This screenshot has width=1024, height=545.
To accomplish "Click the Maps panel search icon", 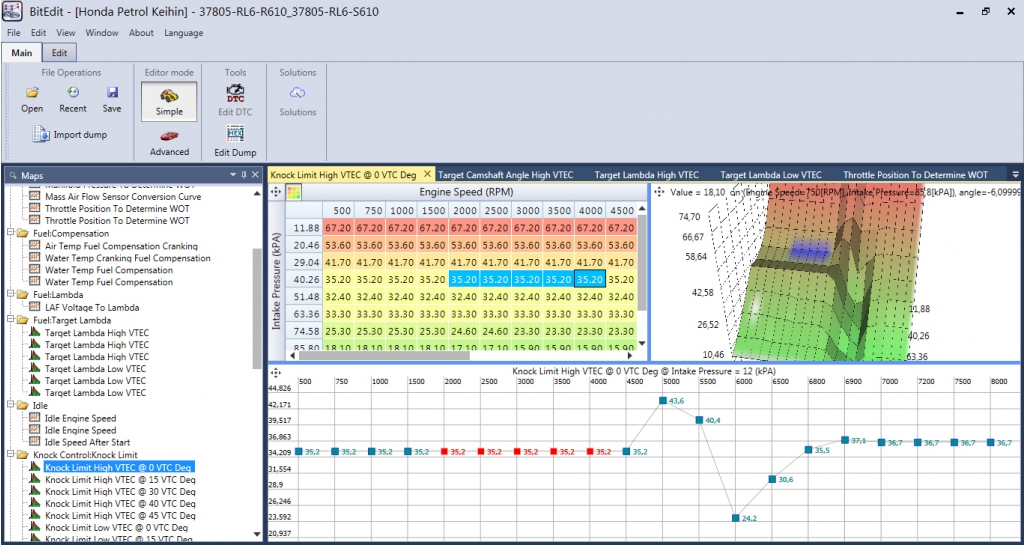I will click(x=14, y=176).
